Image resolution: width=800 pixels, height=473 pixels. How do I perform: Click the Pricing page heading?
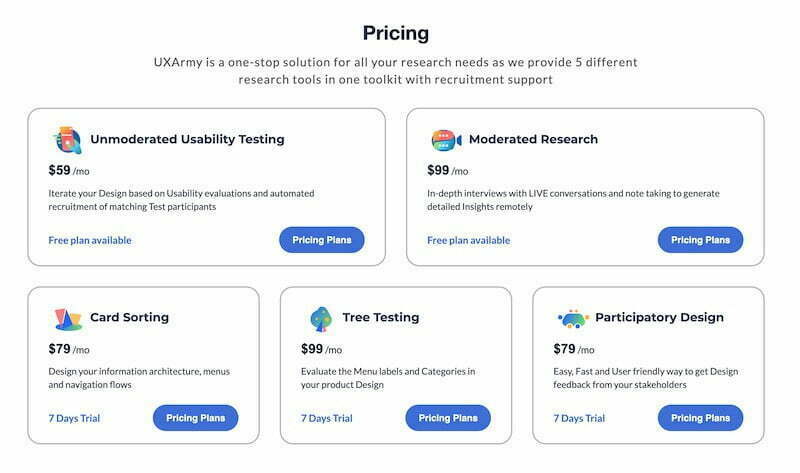tap(396, 34)
